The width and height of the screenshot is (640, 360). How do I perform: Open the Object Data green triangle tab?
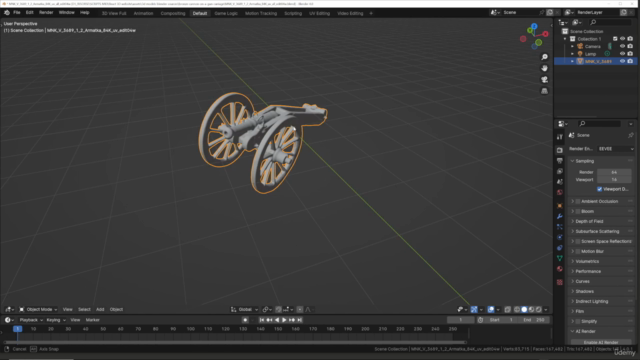coord(560,258)
